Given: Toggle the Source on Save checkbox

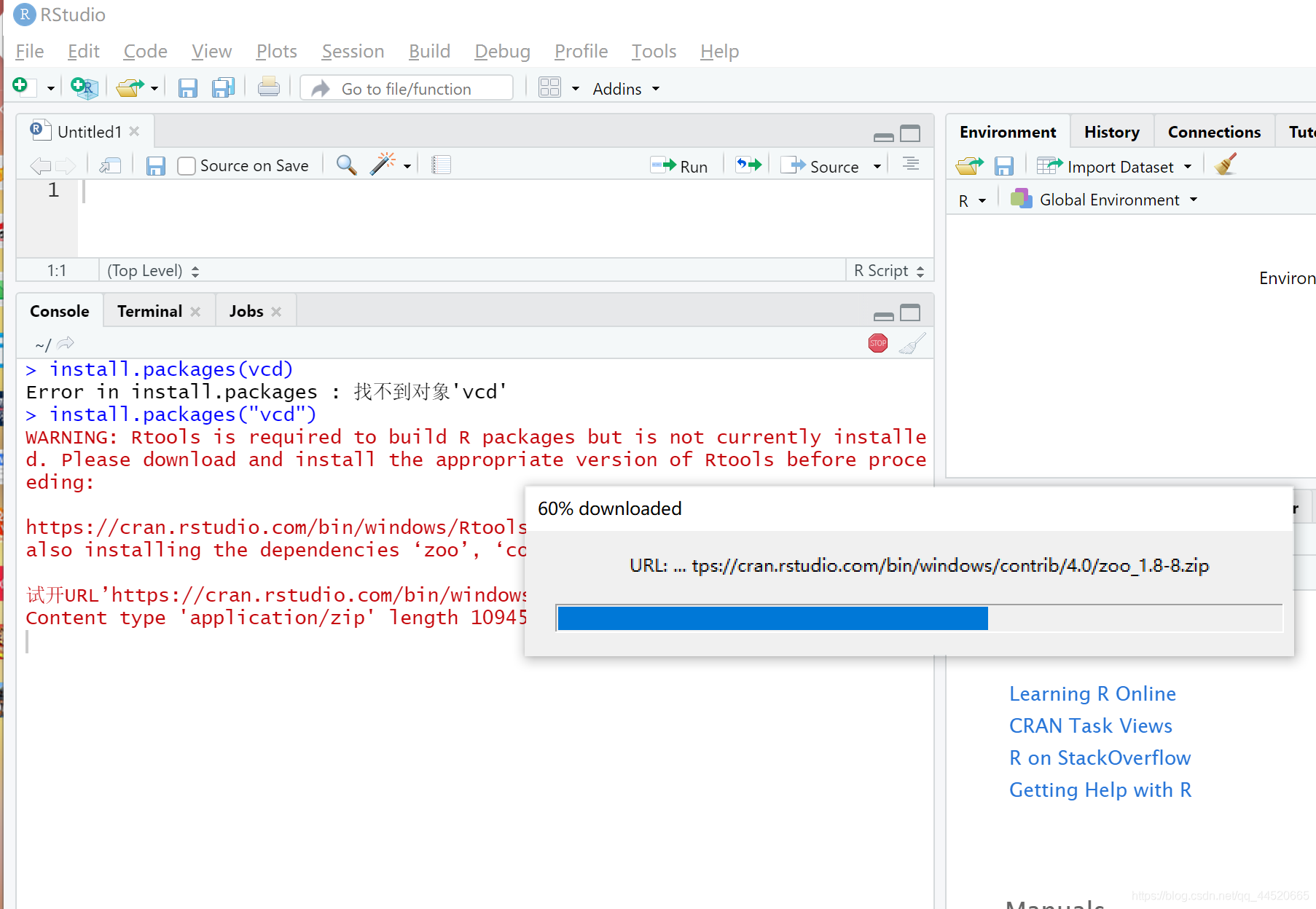Looking at the screenshot, I should [x=187, y=166].
